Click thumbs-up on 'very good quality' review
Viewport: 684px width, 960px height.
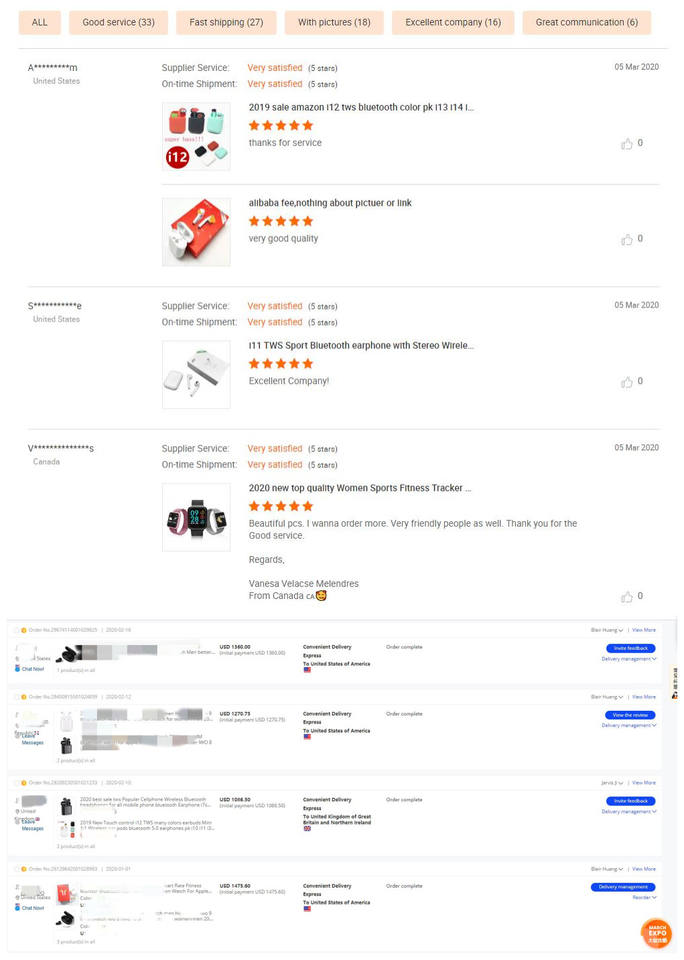click(627, 240)
